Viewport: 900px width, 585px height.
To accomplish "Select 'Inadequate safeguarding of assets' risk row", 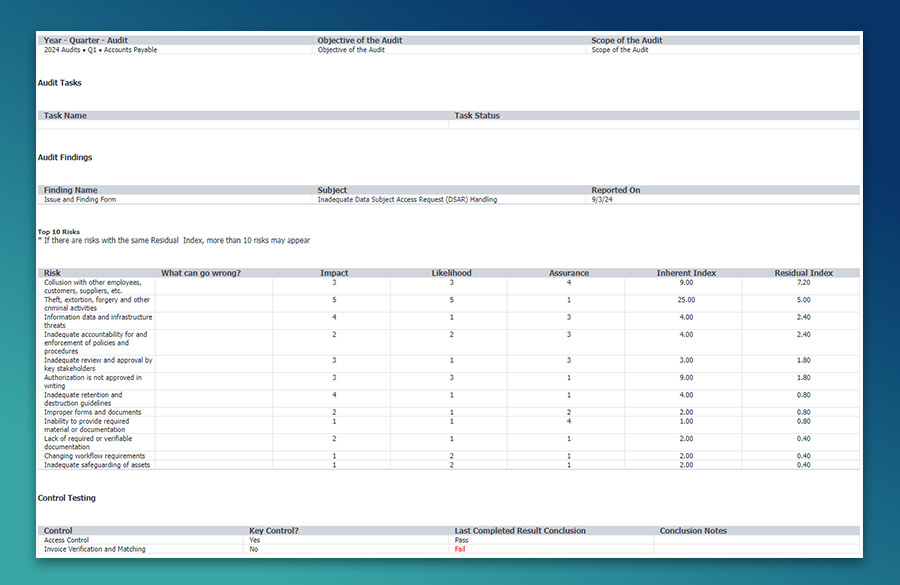I will (x=448, y=465).
